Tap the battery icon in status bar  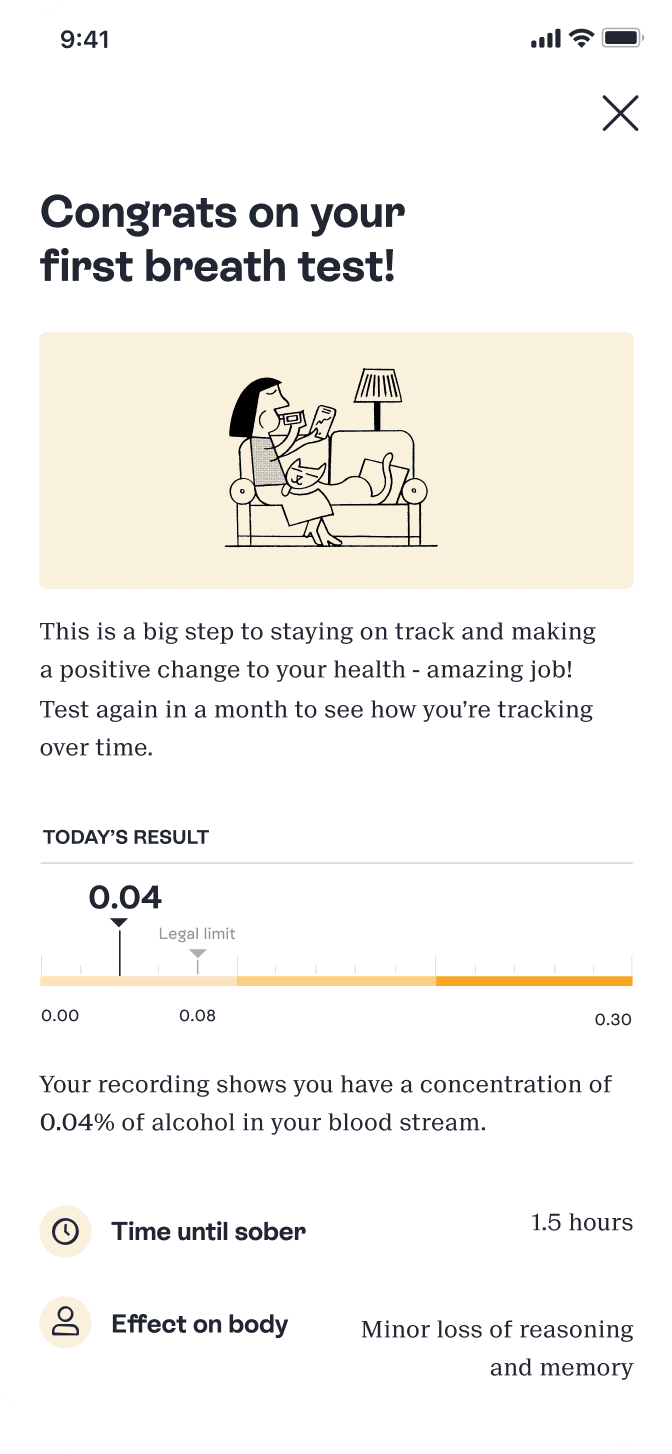(x=622, y=39)
